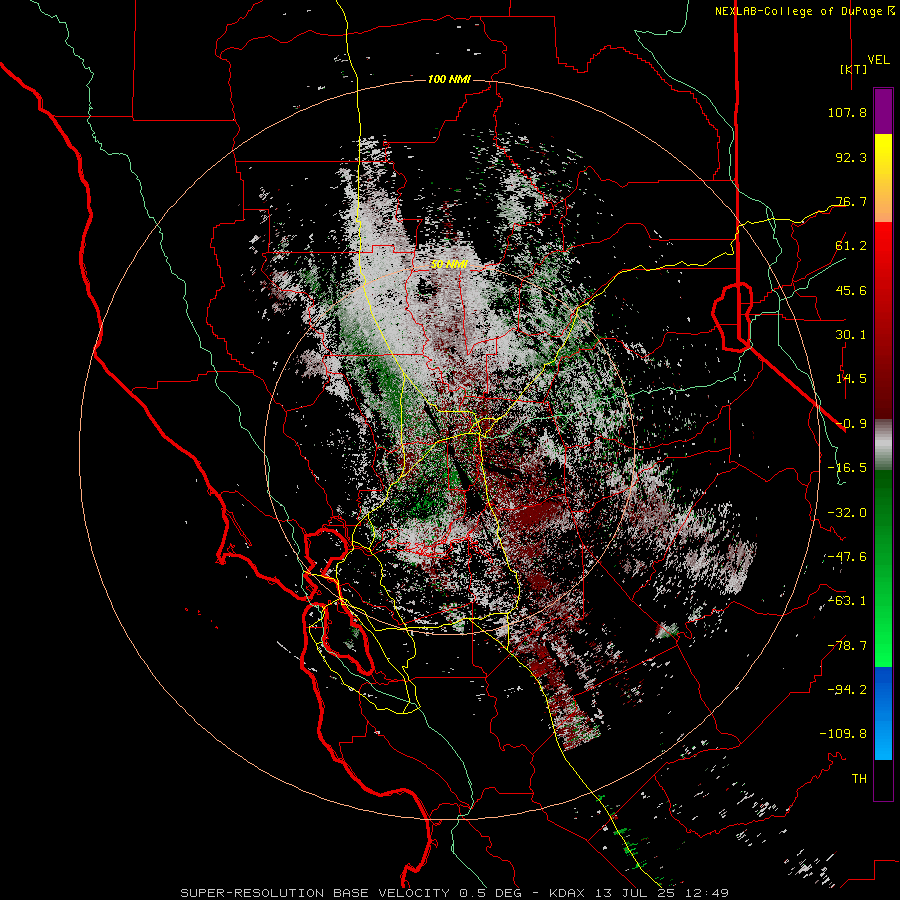900x900 pixels.
Task: Click the NEXLAB-College of DuPage watermark text
Action: [804, 11]
